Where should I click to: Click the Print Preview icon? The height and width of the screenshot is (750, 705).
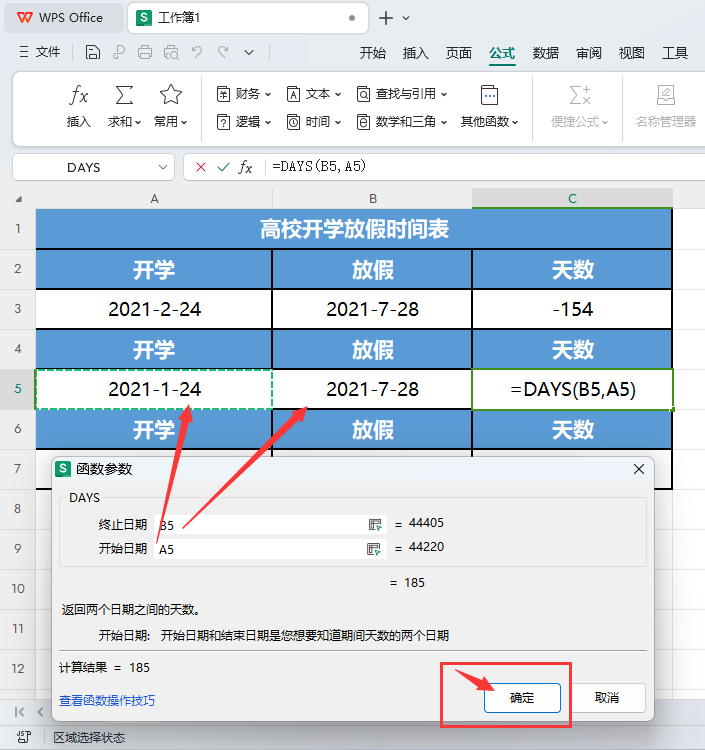[x=171, y=52]
